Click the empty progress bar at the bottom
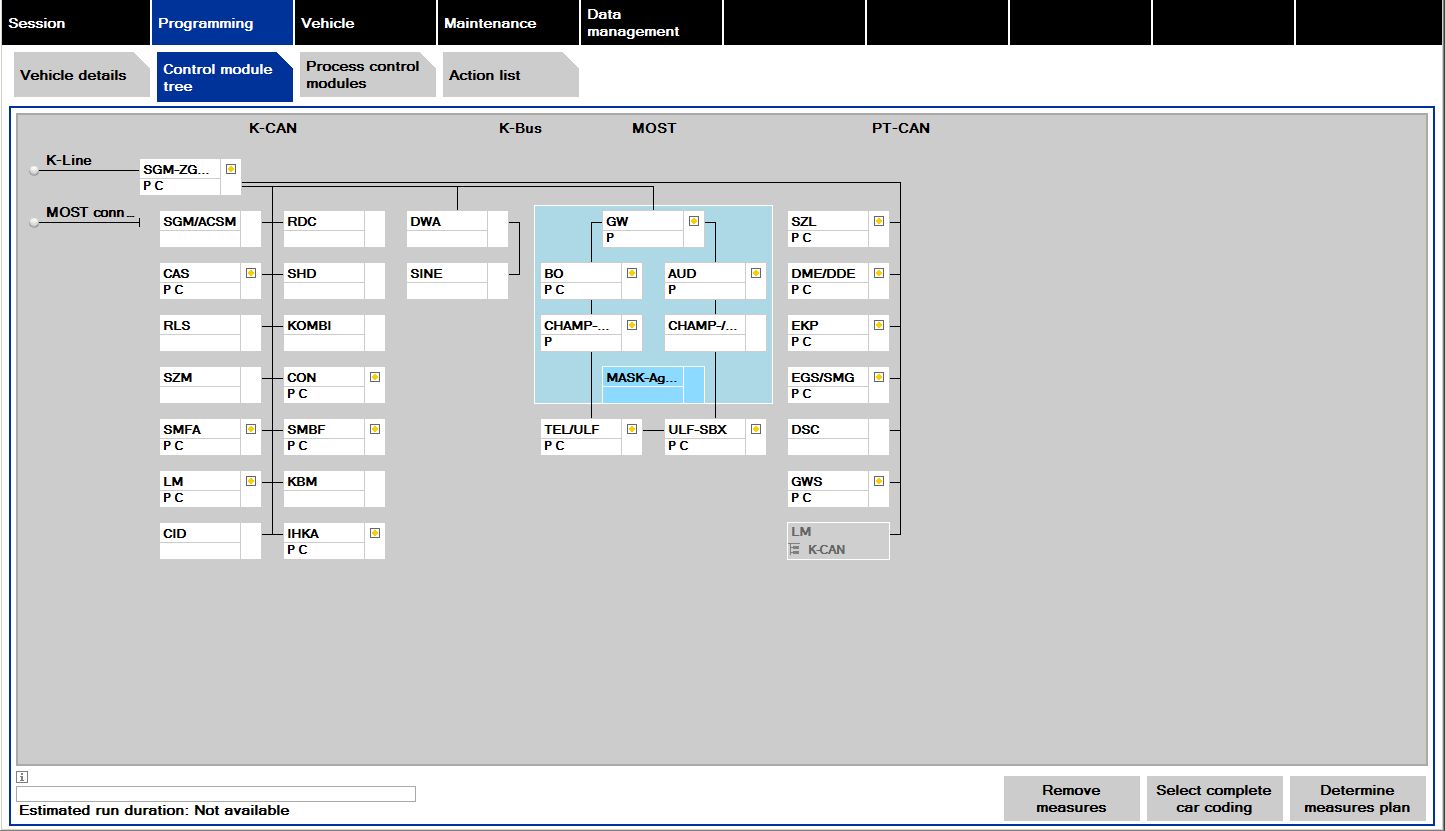 [x=216, y=794]
